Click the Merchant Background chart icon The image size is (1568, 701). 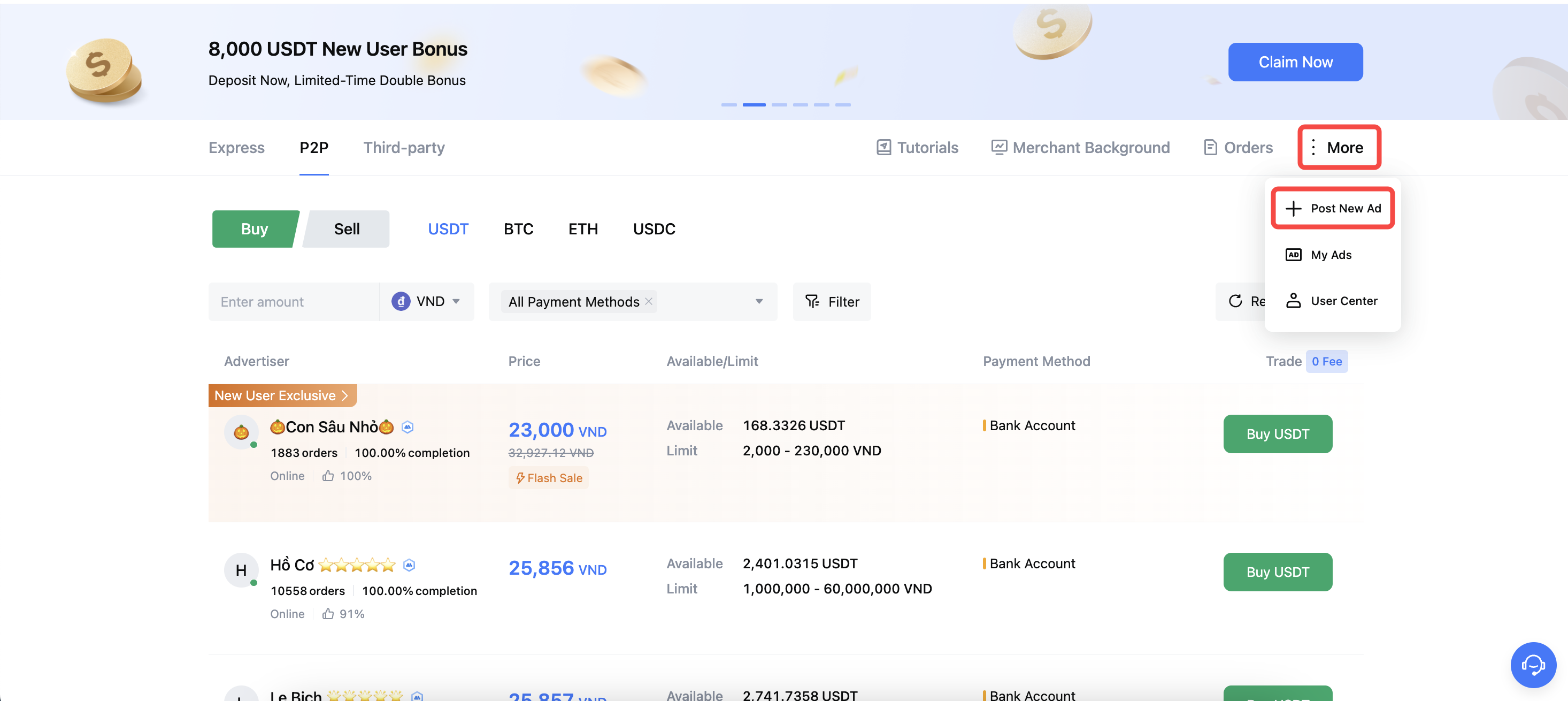[998, 147]
